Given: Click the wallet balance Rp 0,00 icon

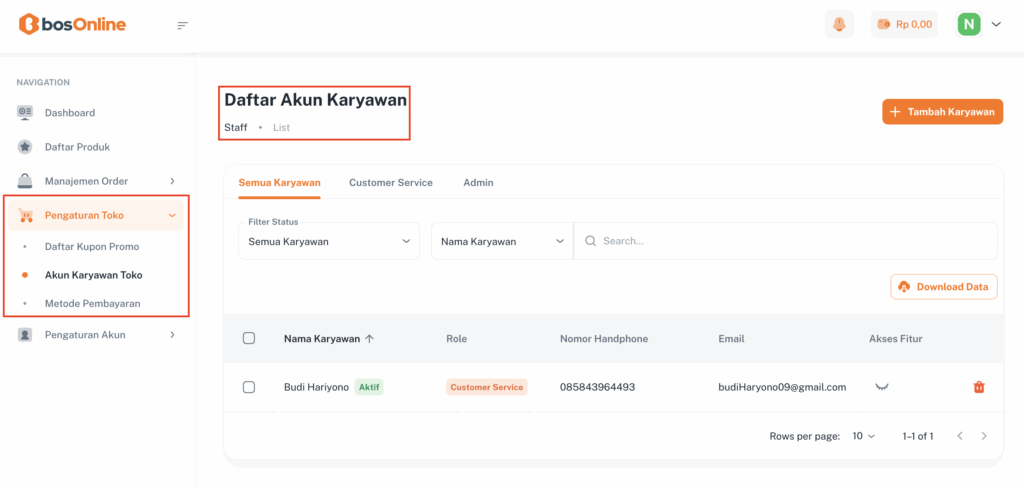Looking at the screenshot, I should 883,24.
